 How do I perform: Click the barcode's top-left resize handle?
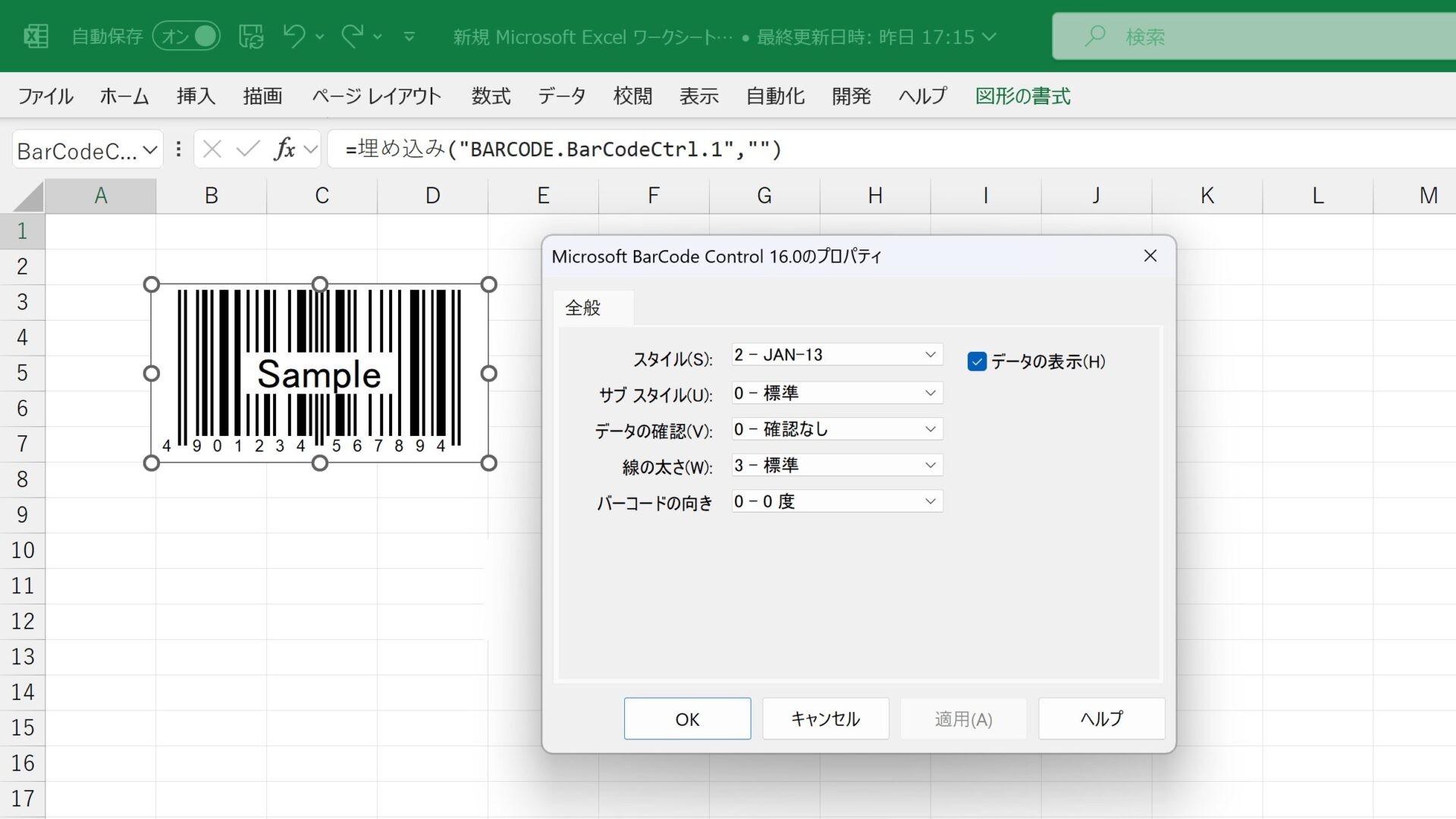click(x=152, y=284)
